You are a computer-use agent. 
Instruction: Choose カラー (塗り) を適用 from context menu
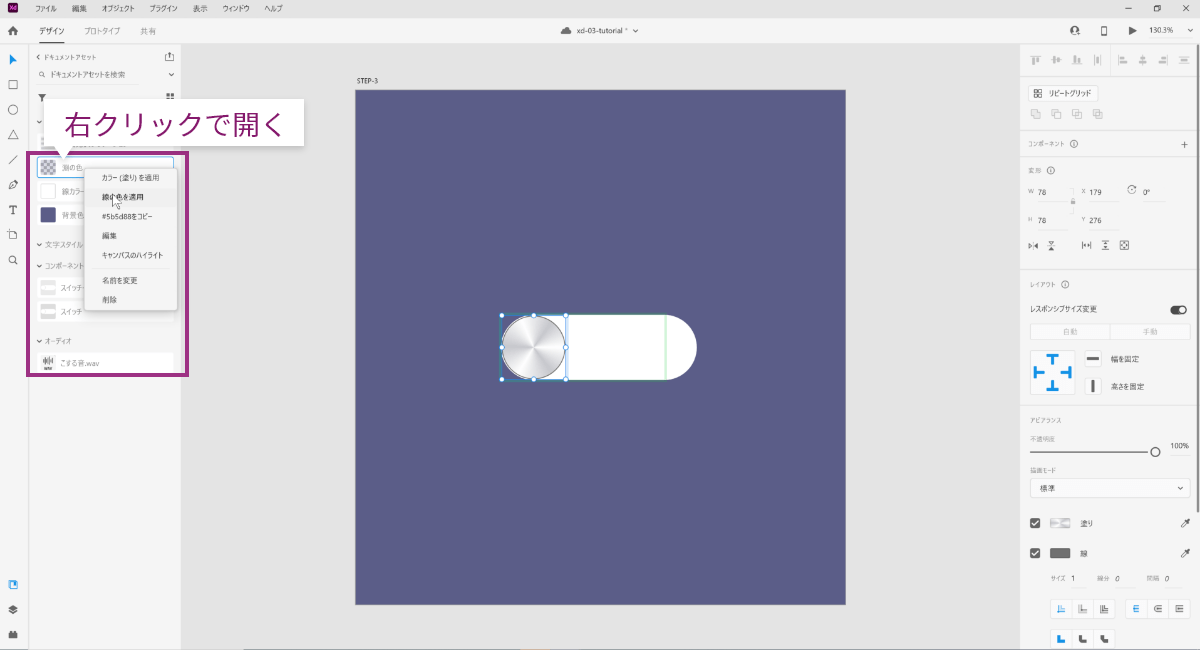point(131,178)
